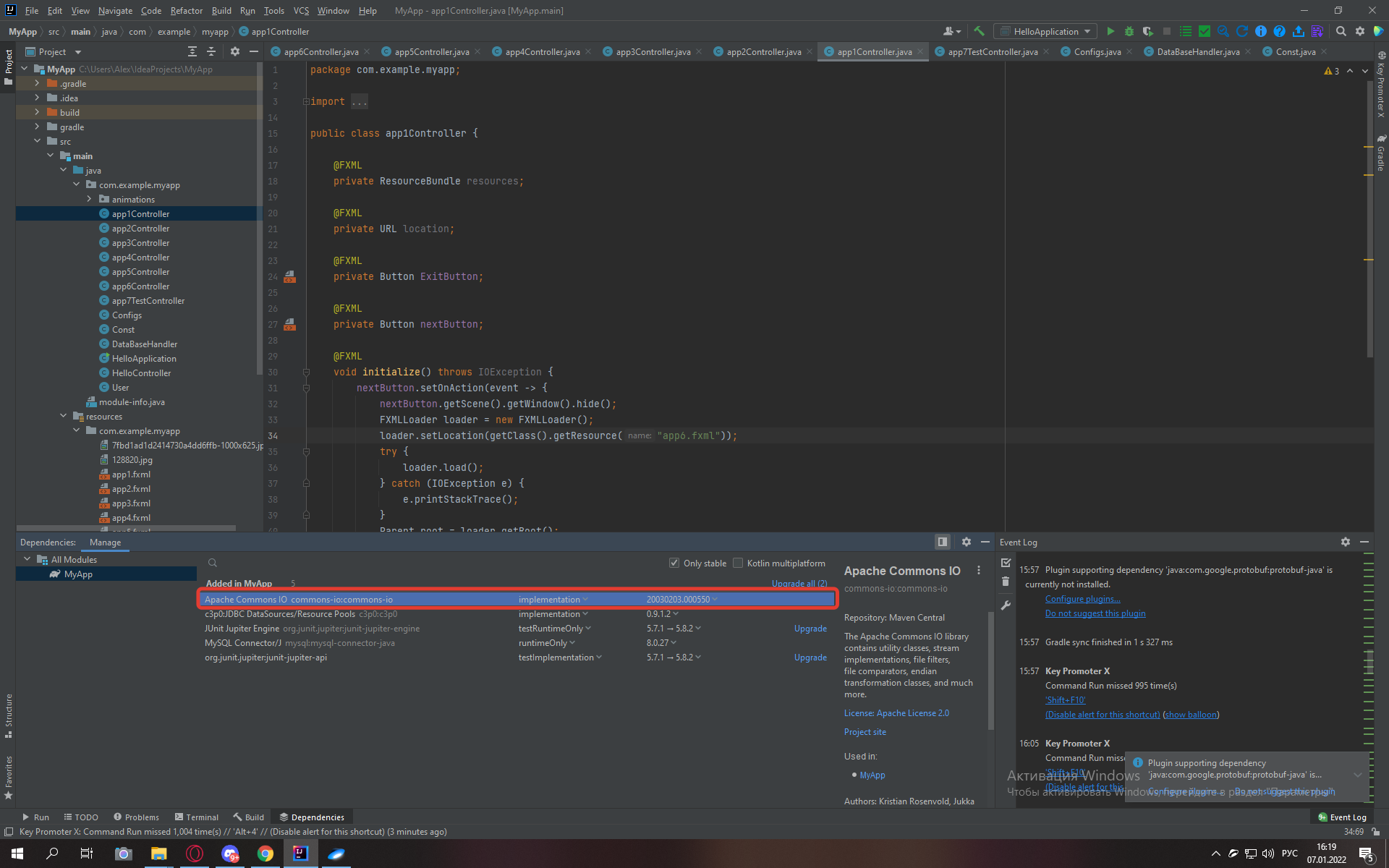Click Configure plugins... link
The image size is (1389, 868).
1082,599
